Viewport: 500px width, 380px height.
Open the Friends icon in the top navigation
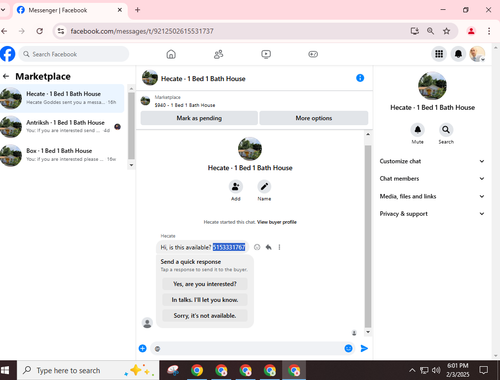[x=219, y=54]
